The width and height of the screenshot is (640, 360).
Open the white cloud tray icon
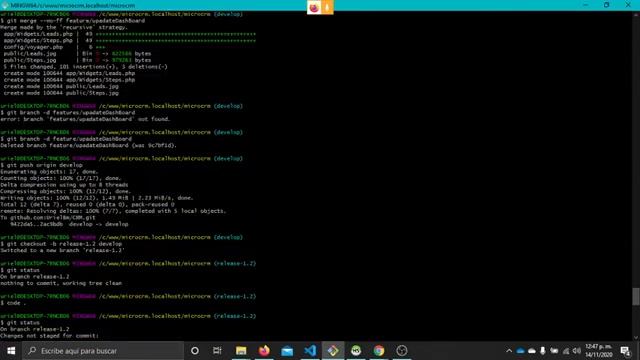532,351
